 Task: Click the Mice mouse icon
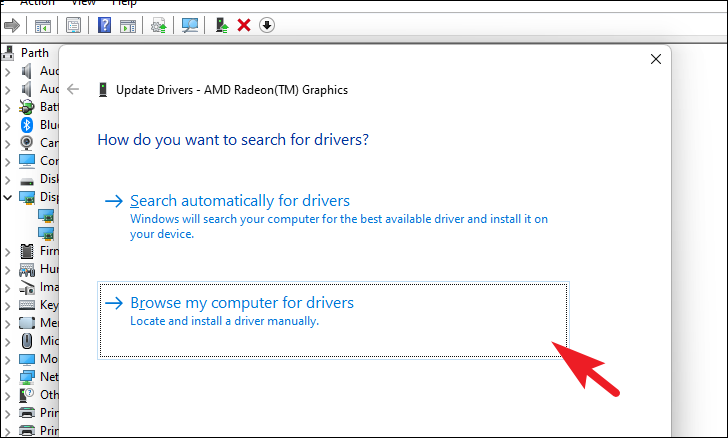point(27,341)
